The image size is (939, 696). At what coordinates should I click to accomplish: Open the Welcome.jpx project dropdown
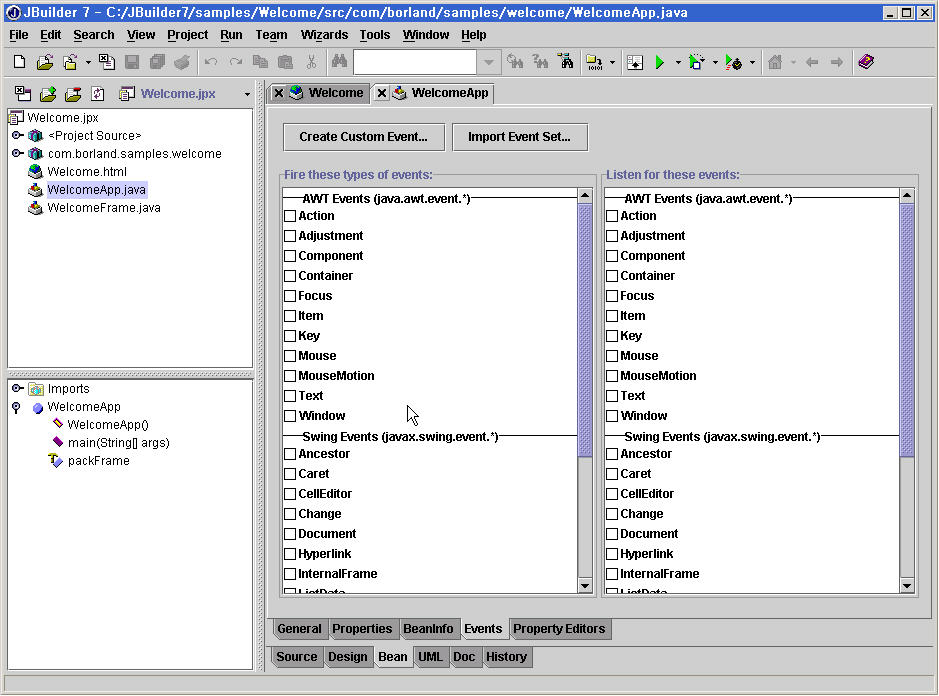point(247,94)
